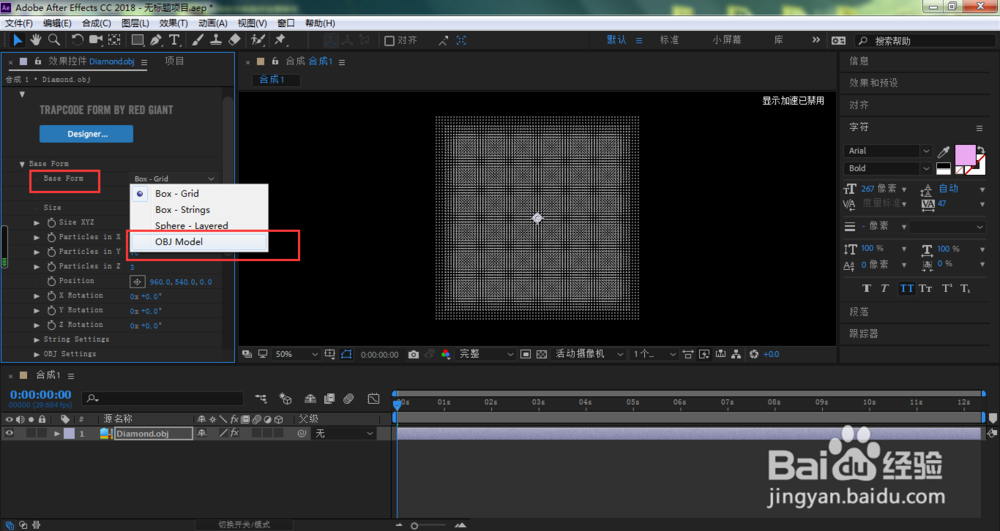Toggle stopwatch for Size XYZ

(52, 222)
